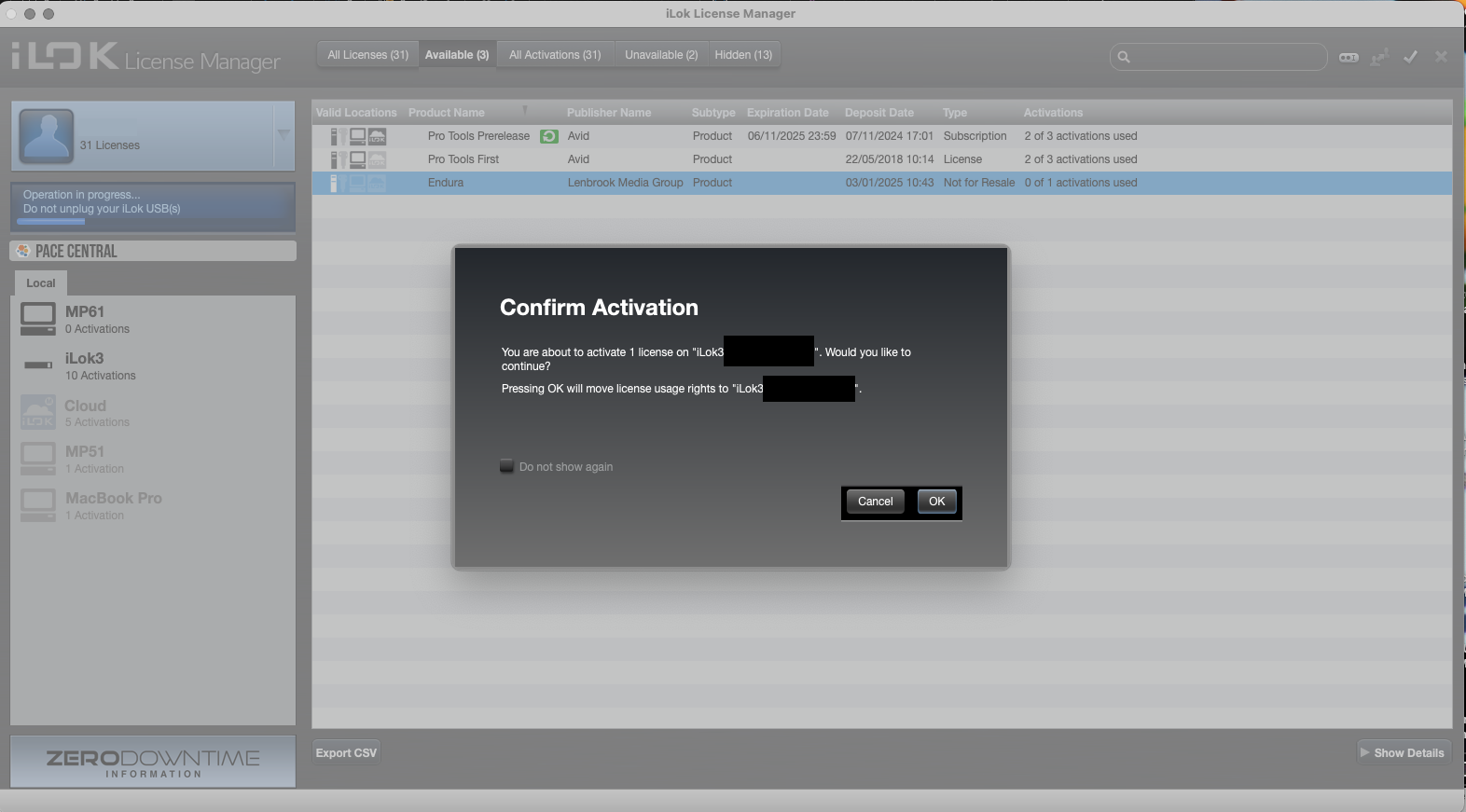Switch to Unavailable (2) tab
The image size is (1466, 812).
click(661, 55)
